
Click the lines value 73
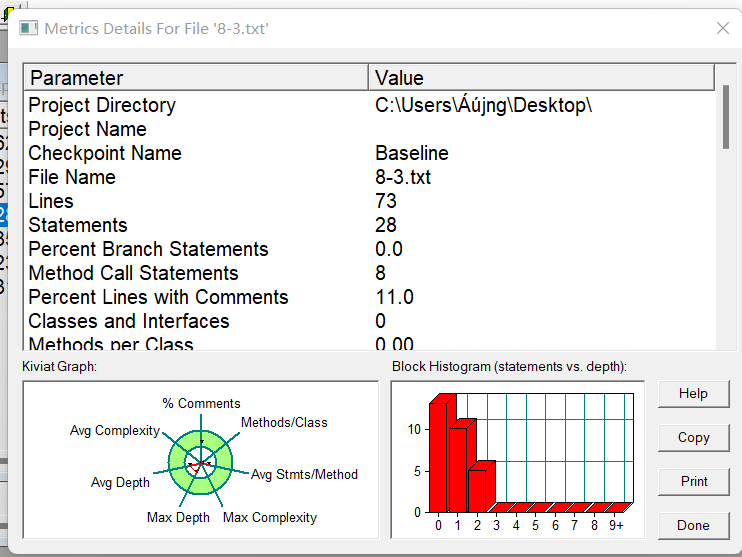(x=386, y=201)
